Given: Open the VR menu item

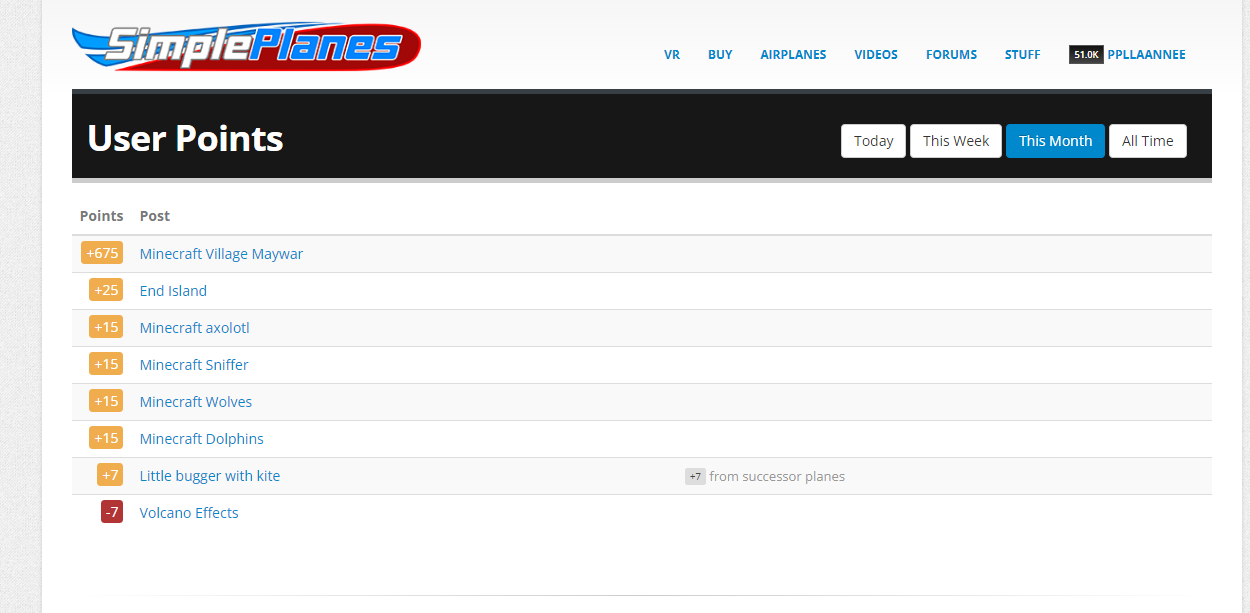Looking at the screenshot, I should click(x=672, y=55).
